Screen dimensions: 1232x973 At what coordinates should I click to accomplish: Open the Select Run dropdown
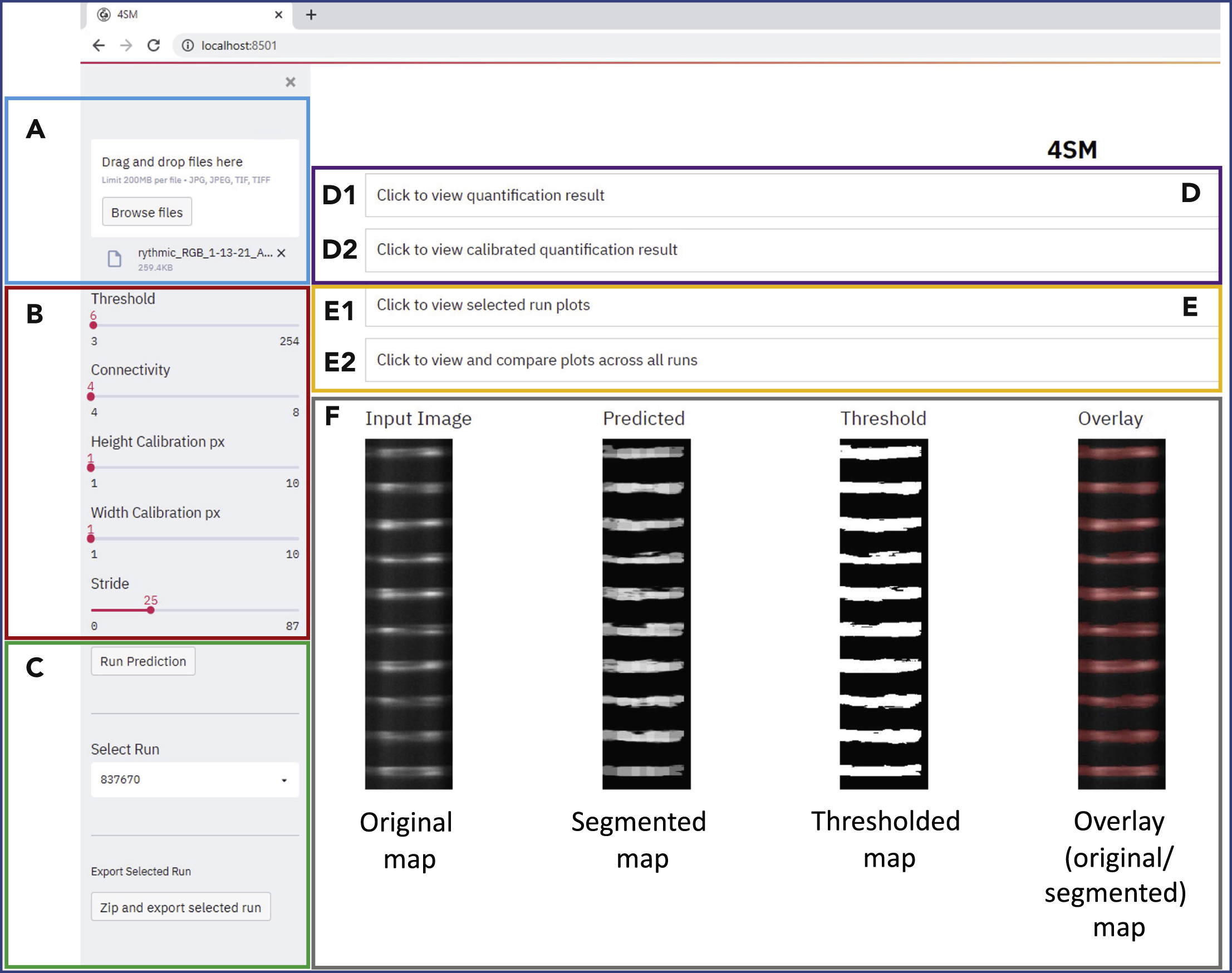194,779
